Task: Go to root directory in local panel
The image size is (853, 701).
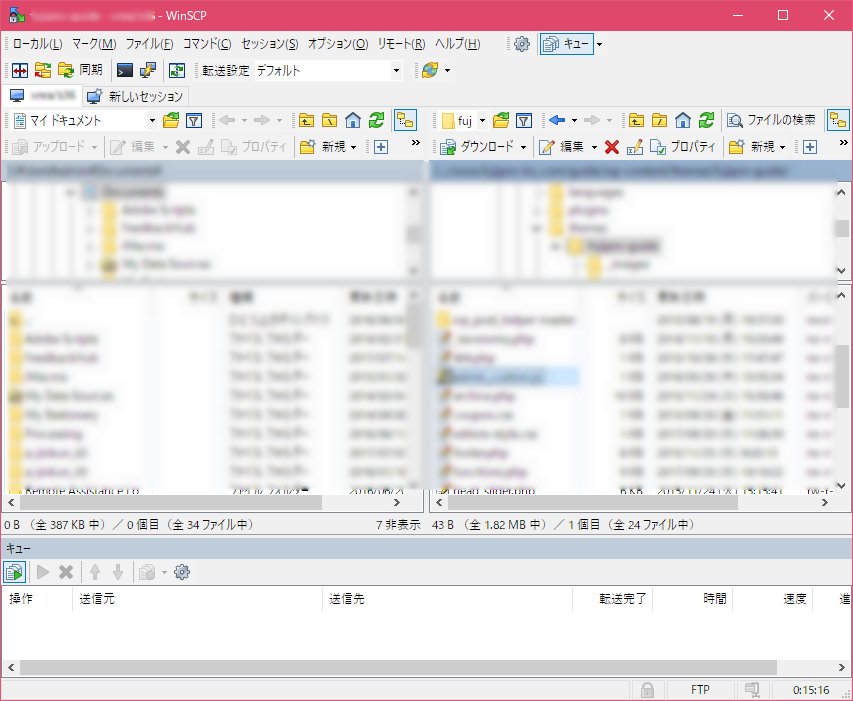Action: coord(330,120)
